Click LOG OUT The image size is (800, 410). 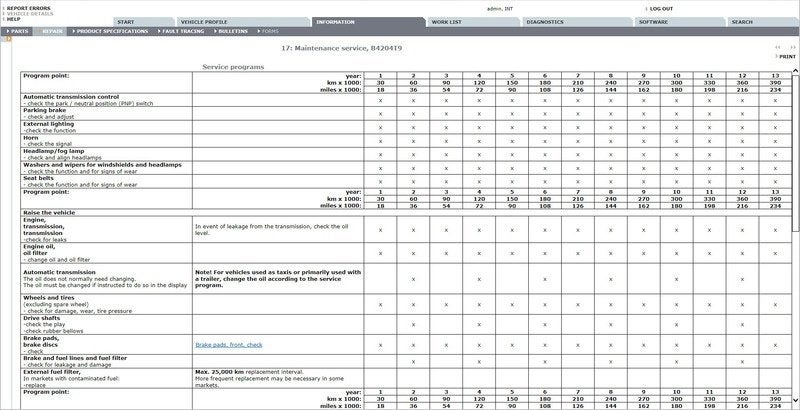click(661, 9)
